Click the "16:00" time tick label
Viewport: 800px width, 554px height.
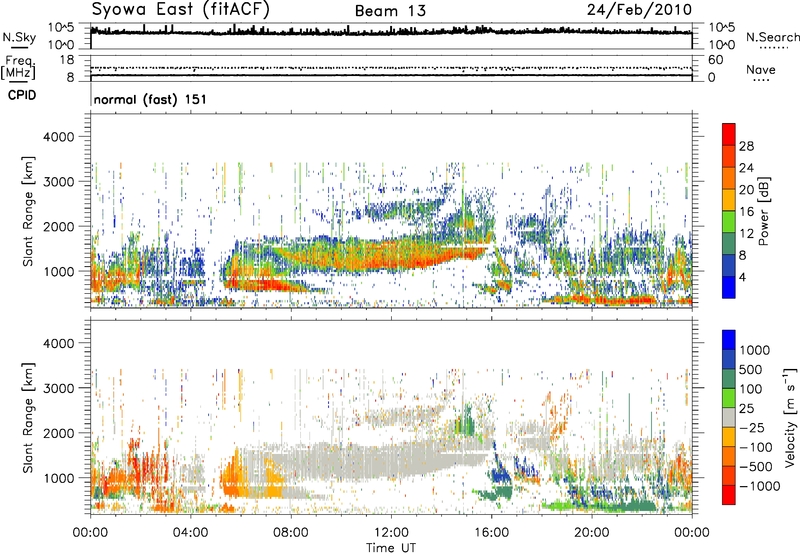[x=491, y=533]
